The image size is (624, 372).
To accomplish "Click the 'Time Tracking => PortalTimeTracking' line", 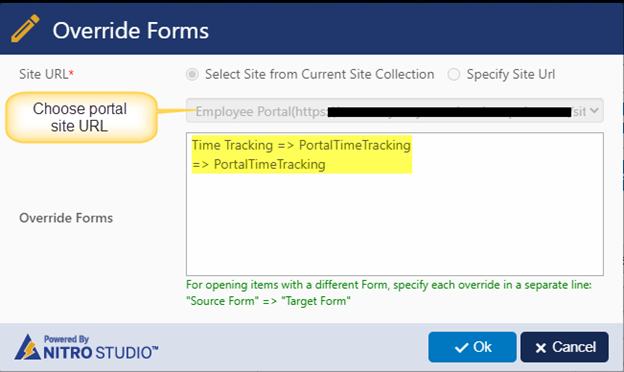I will tap(301, 145).
